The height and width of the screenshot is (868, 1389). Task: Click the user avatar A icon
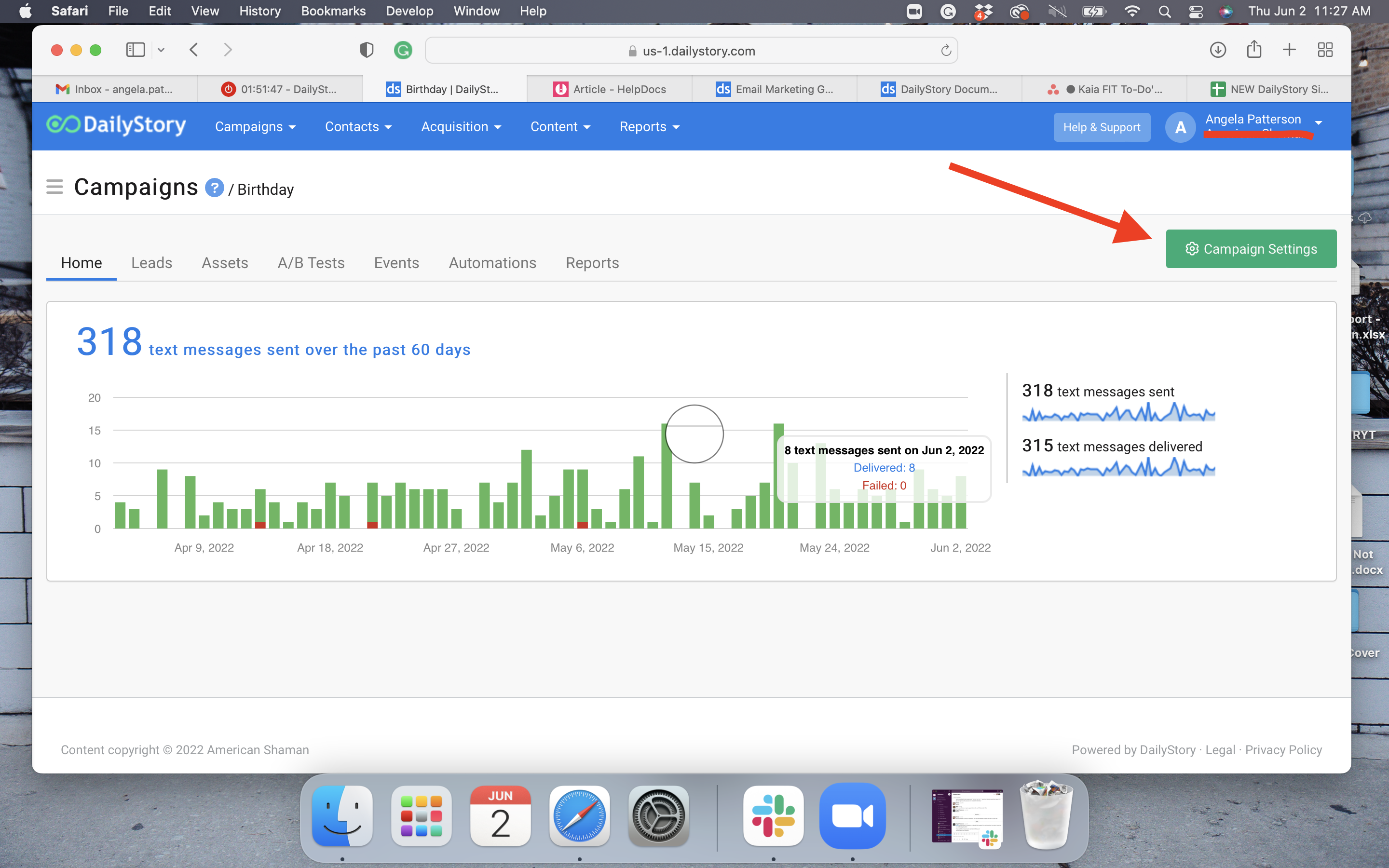click(1180, 127)
